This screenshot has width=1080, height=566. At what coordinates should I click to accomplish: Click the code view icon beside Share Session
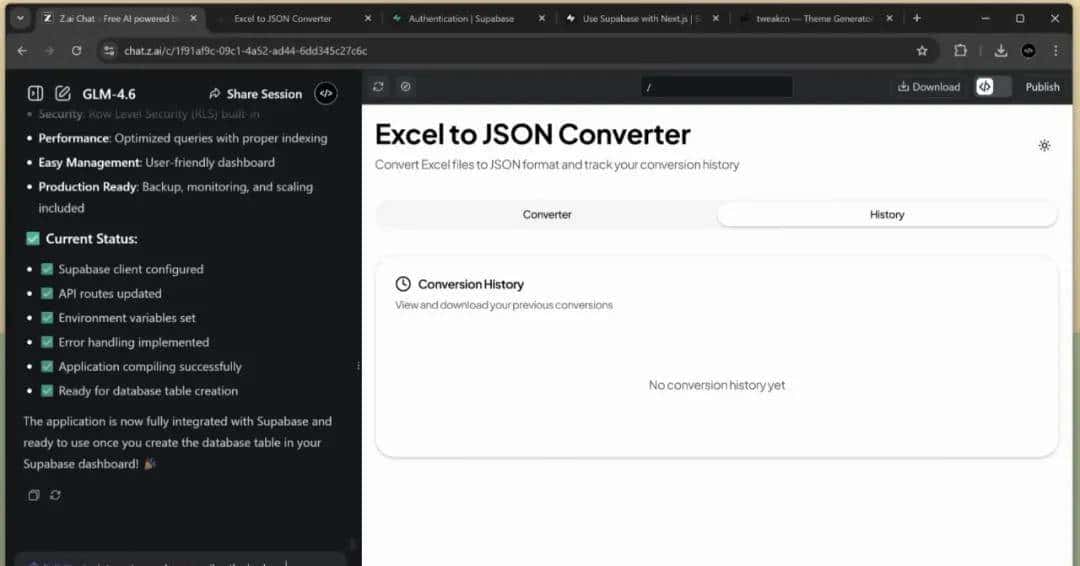326,94
